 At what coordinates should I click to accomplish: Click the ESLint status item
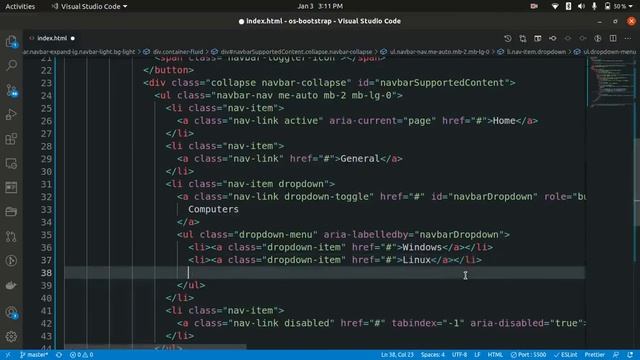(x=566, y=355)
